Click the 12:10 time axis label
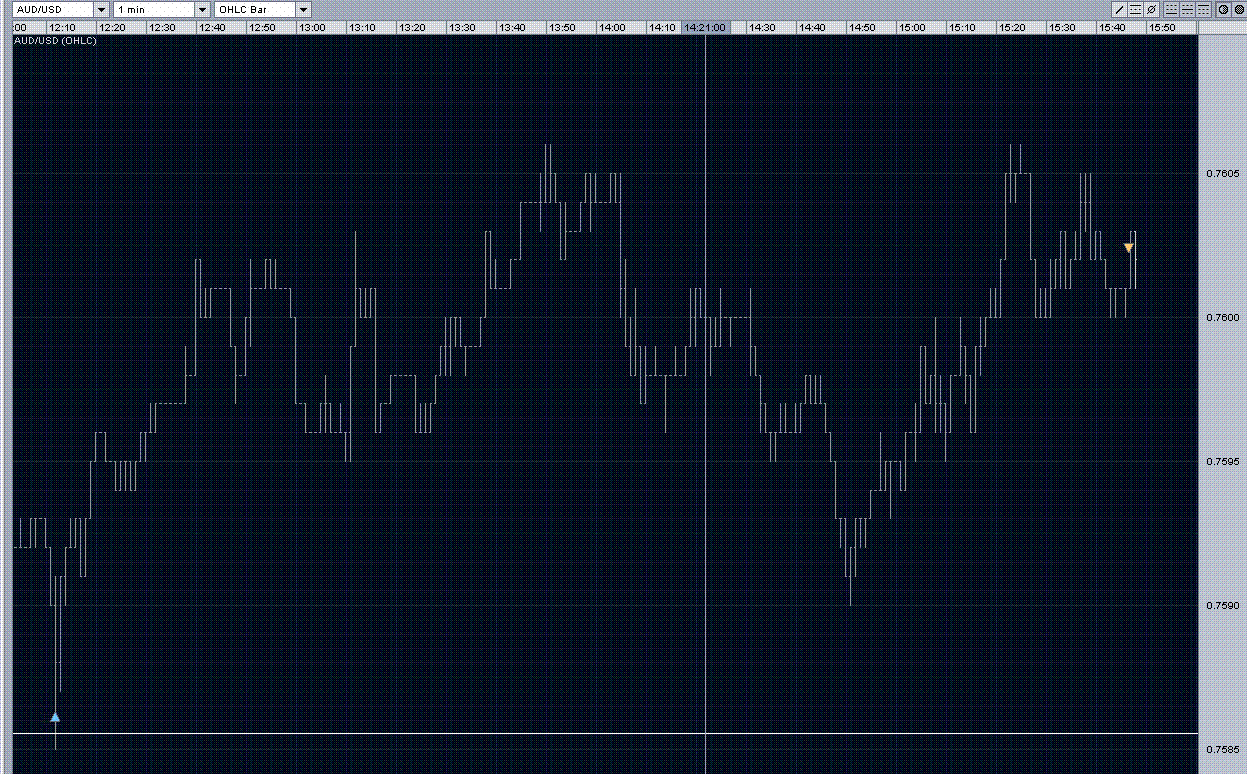The image size is (1247, 774). 62,28
